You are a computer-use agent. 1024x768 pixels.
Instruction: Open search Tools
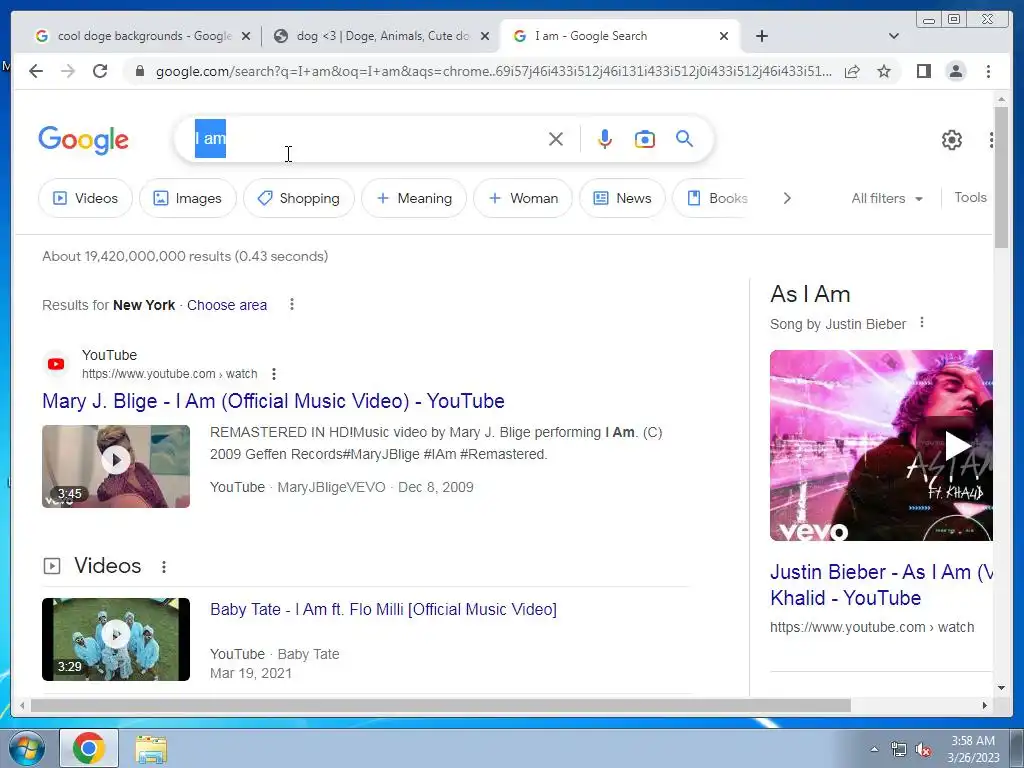pyautogui.click(x=970, y=197)
